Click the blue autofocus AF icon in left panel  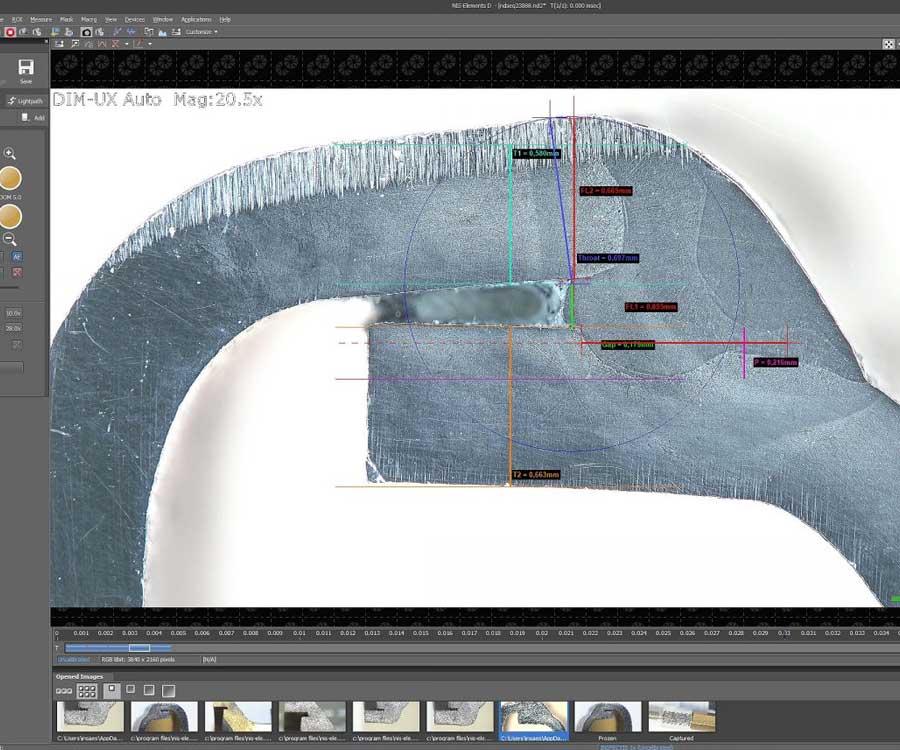click(x=17, y=257)
